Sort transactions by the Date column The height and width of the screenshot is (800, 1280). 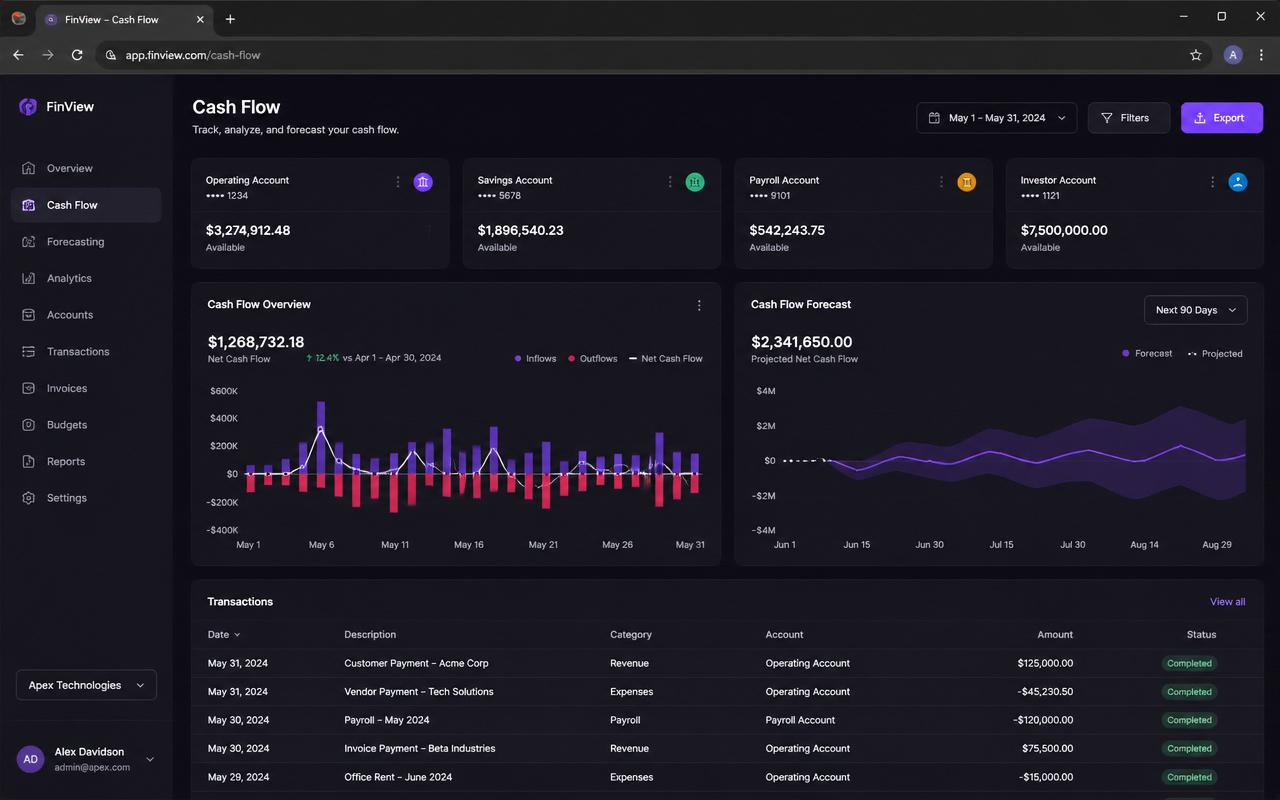[224, 634]
